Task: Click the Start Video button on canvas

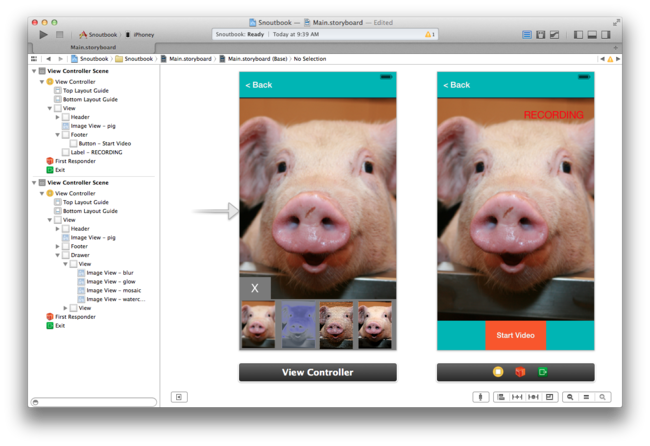Action: (515, 335)
